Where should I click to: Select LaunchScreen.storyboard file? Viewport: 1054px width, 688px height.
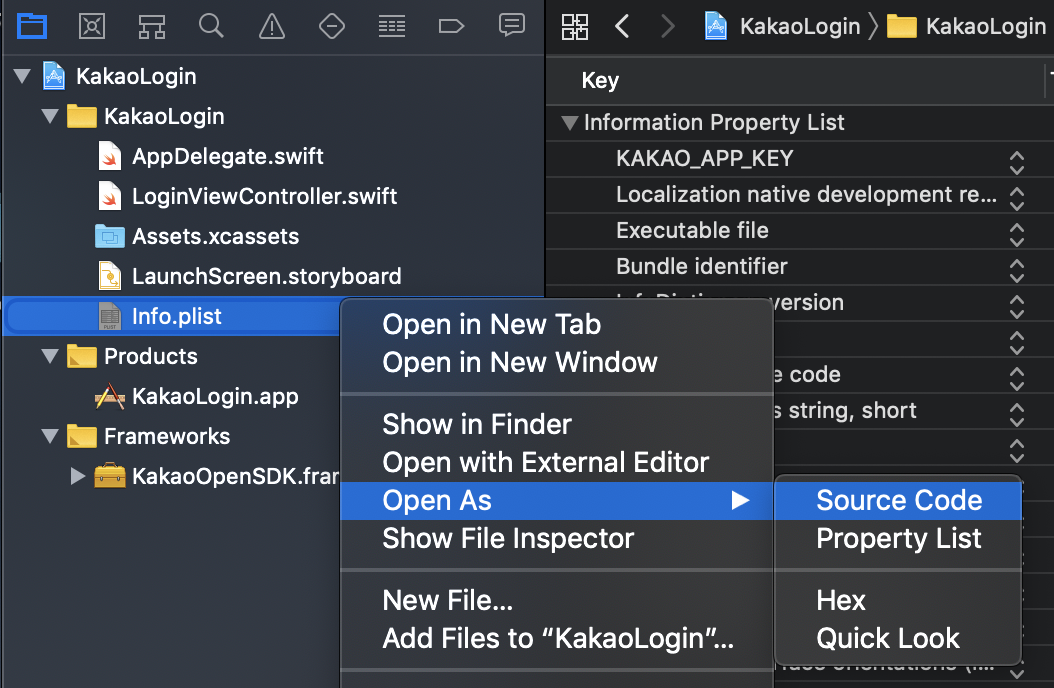pyautogui.click(x=266, y=275)
